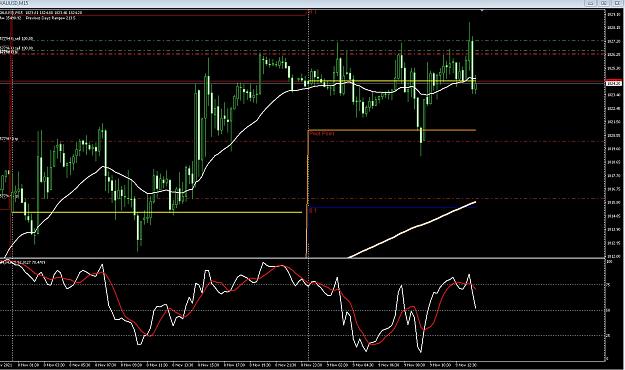Select the long yellow horizontal line at lower left
This screenshot has height=370, width=625.
(x=157, y=213)
